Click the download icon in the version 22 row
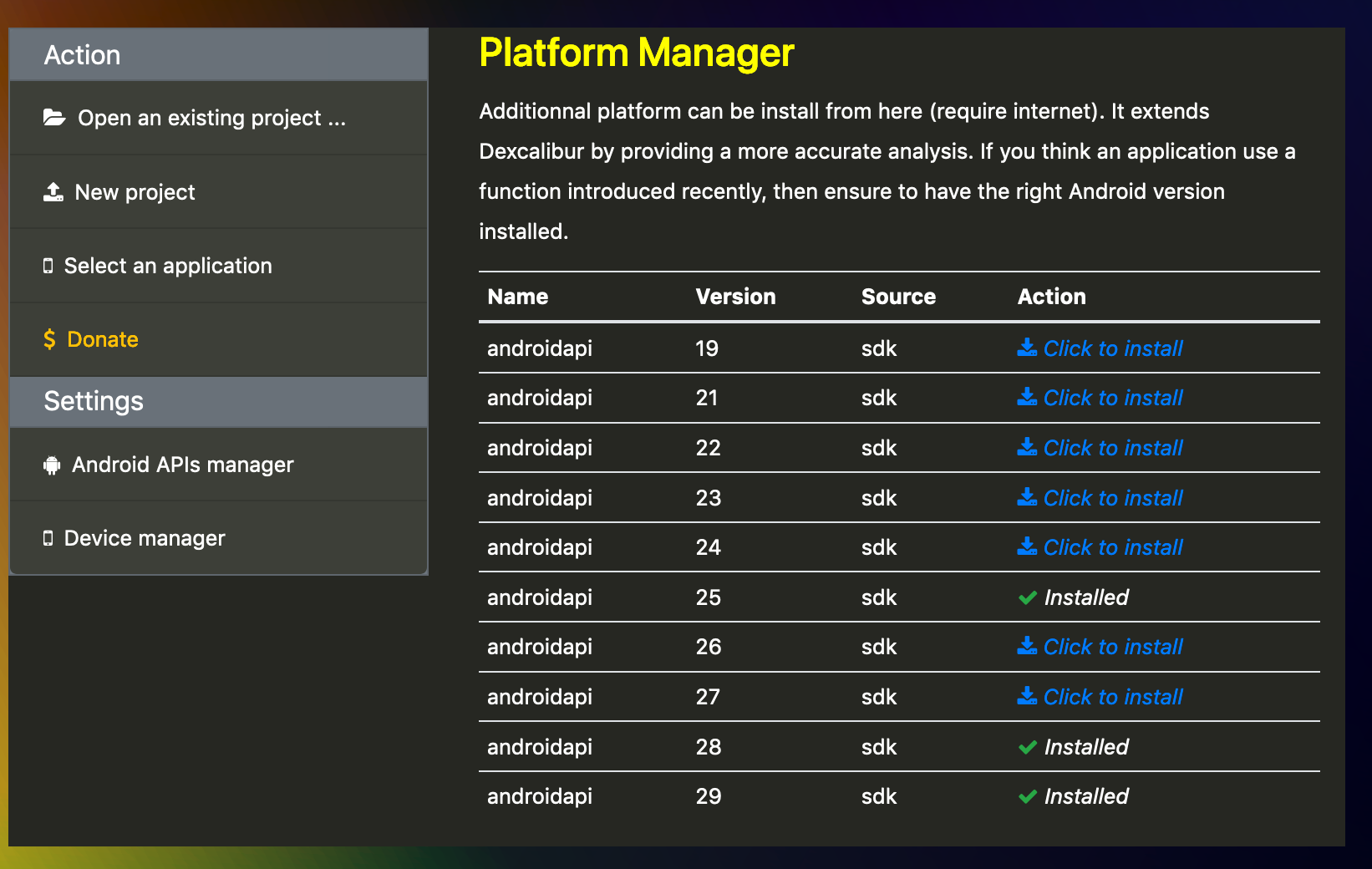Screen dimensions: 1372x869 click(x=1027, y=447)
